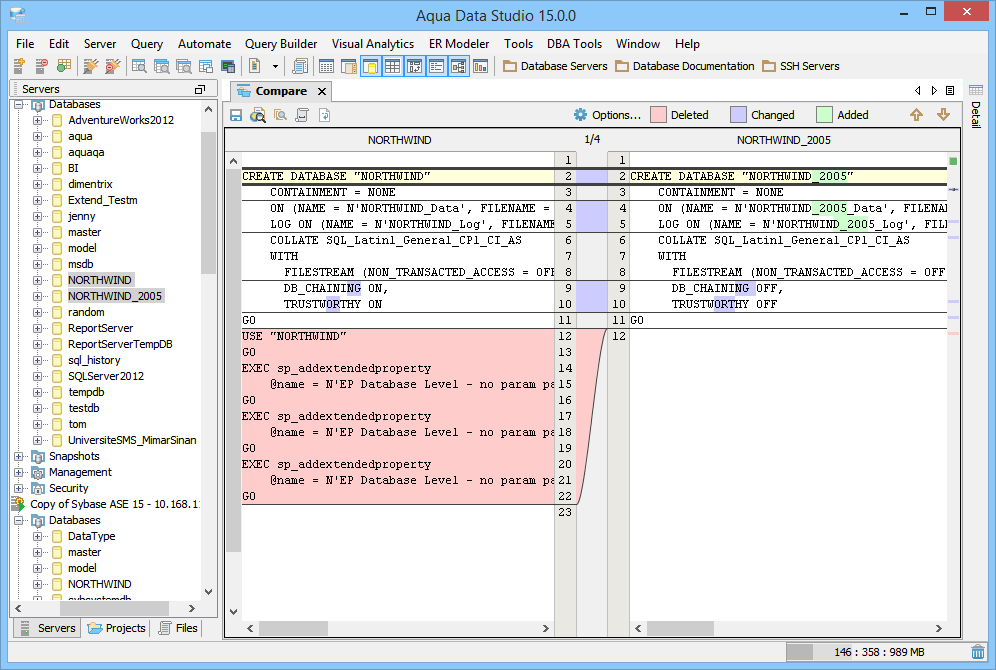Toggle the yellow database view toolbar button

[x=370, y=66]
